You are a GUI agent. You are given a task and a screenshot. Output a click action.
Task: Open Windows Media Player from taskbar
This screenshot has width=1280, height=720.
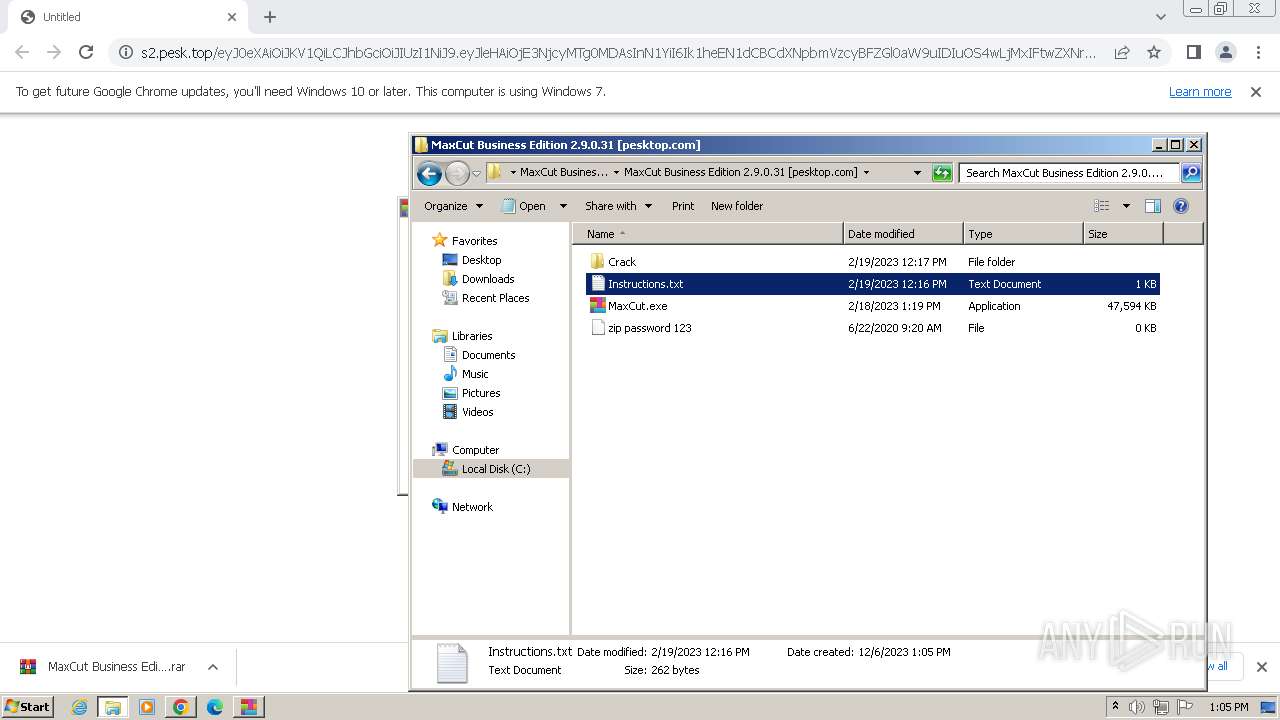(146, 707)
